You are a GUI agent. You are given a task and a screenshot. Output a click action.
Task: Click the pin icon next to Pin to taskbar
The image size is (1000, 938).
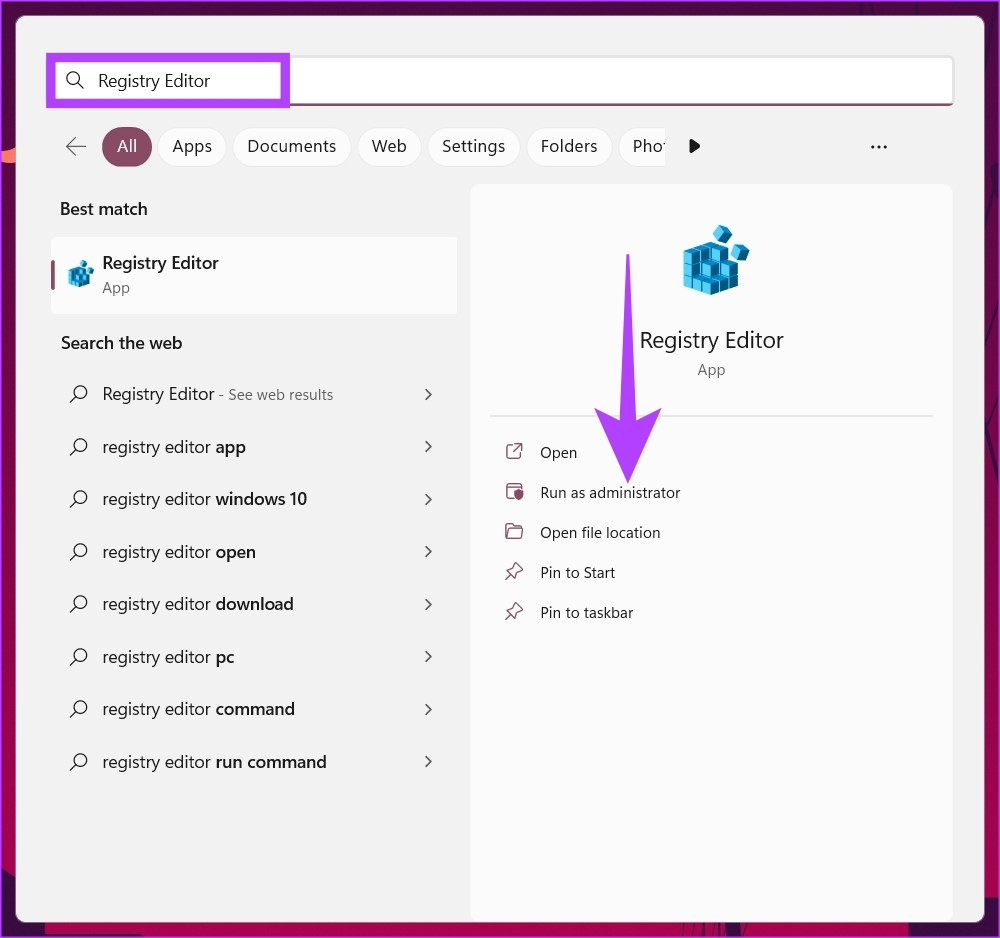514,612
